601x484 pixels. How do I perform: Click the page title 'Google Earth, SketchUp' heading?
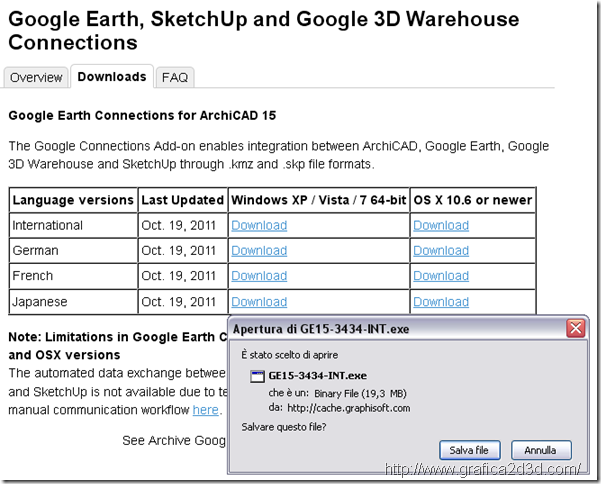(x=264, y=31)
